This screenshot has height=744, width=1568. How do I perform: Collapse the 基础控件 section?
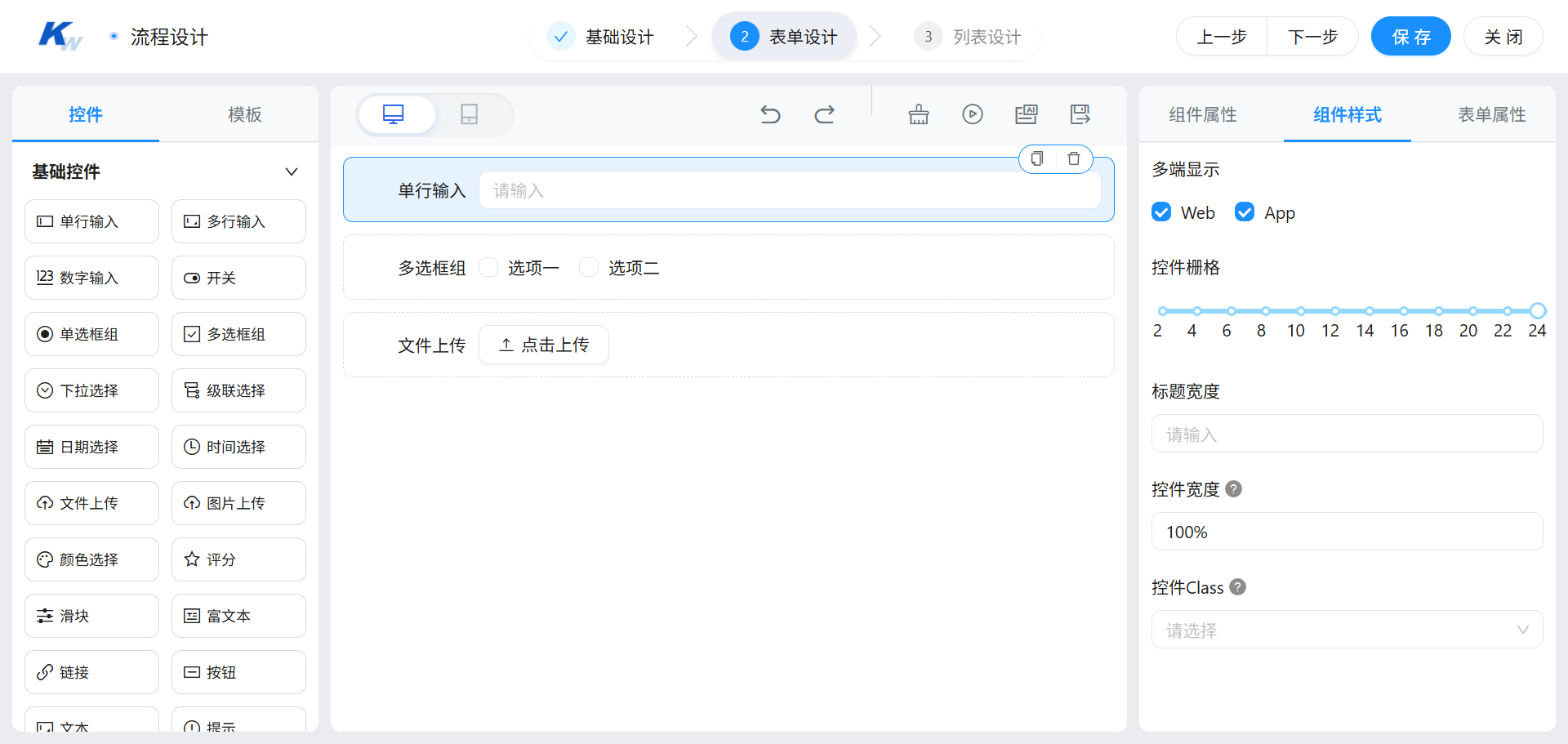coord(292,172)
